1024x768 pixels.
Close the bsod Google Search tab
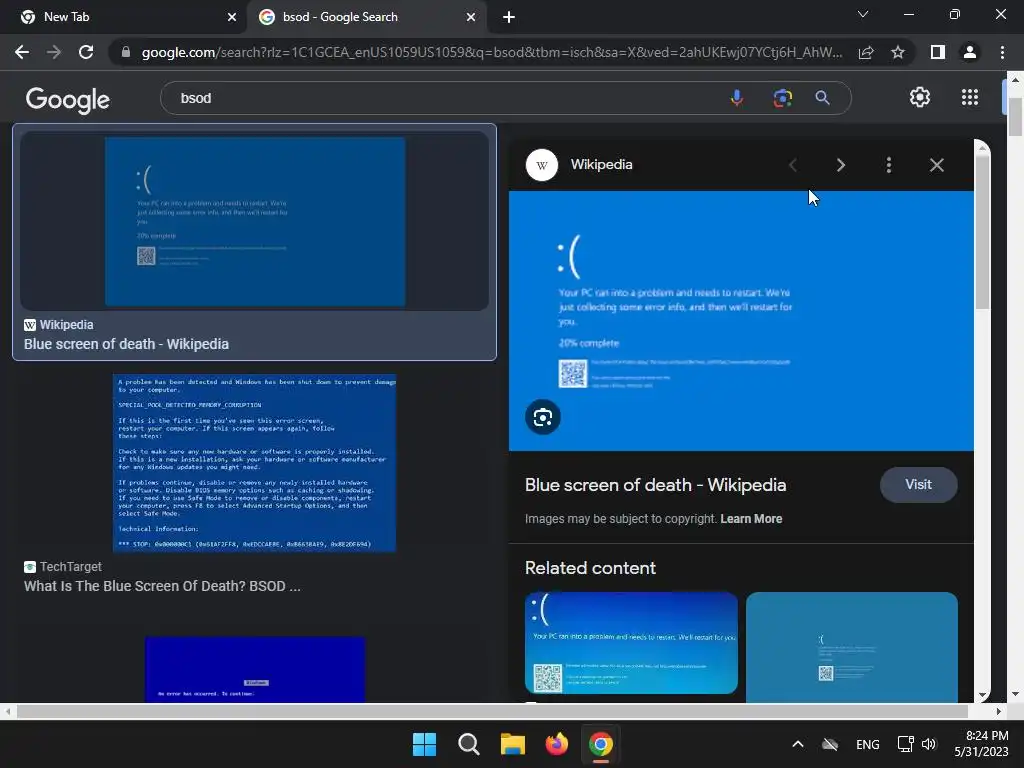(471, 17)
